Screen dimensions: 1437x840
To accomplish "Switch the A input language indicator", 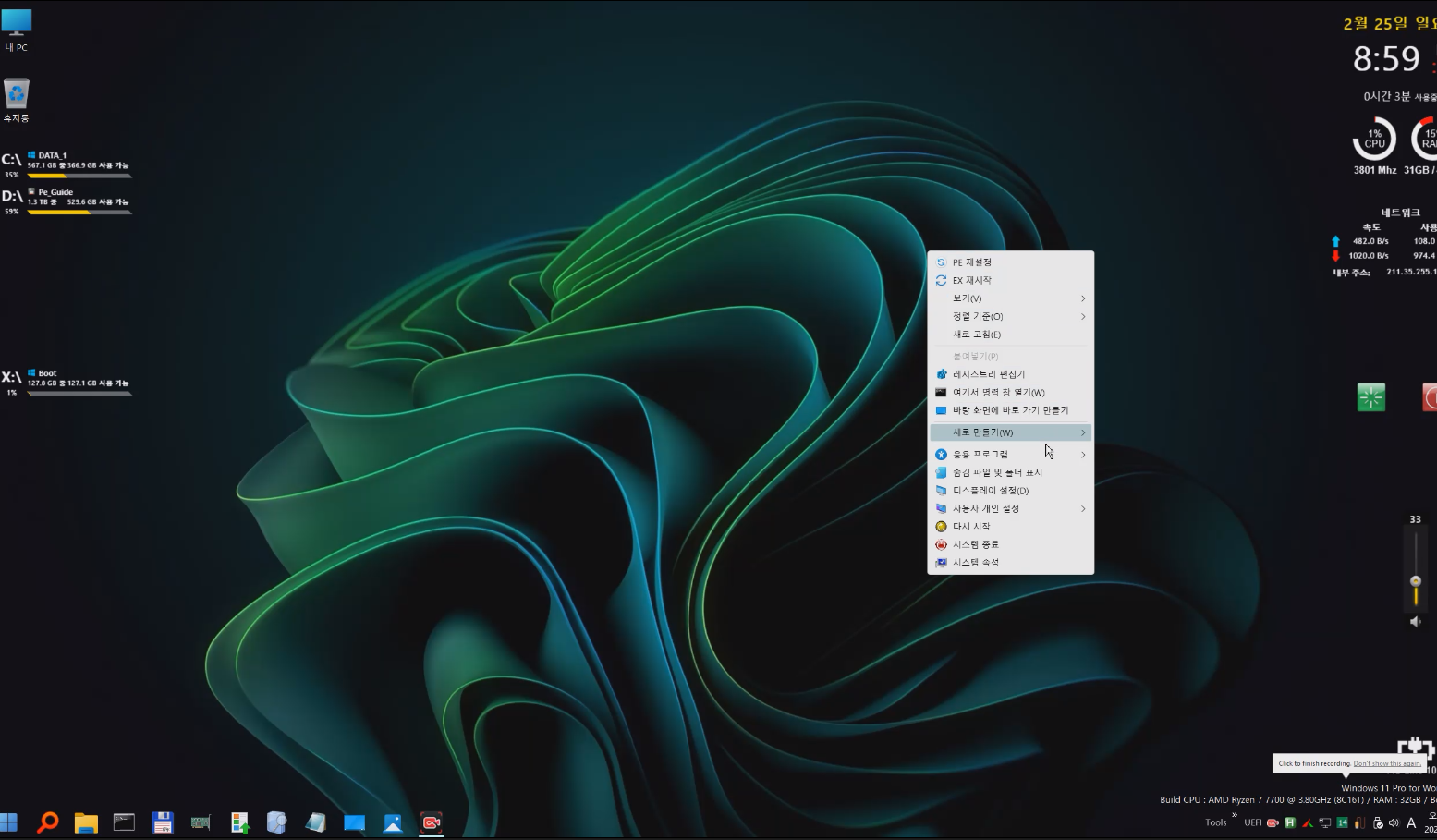I will pos(1411,822).
